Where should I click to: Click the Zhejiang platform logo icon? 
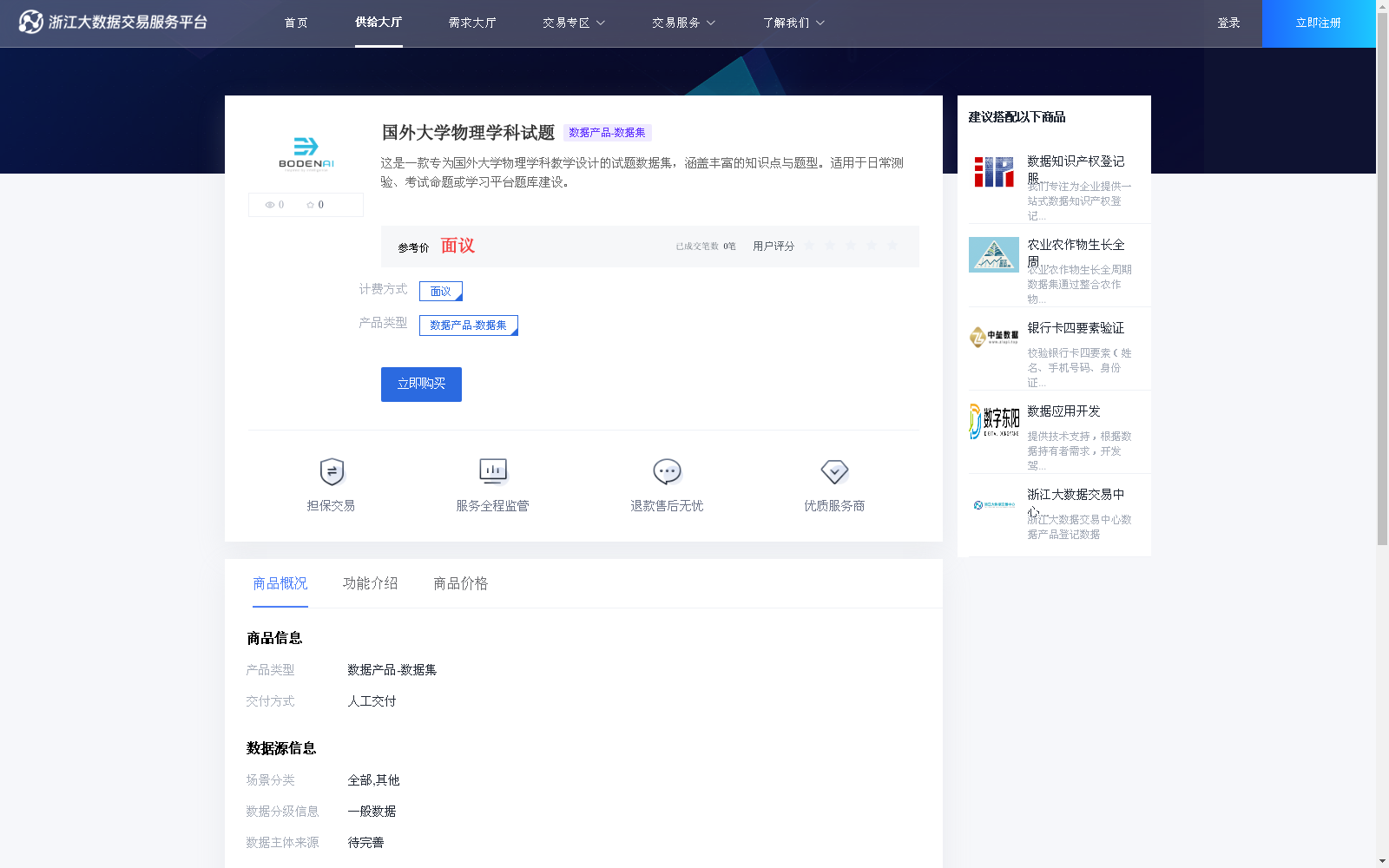coord(30,22)
